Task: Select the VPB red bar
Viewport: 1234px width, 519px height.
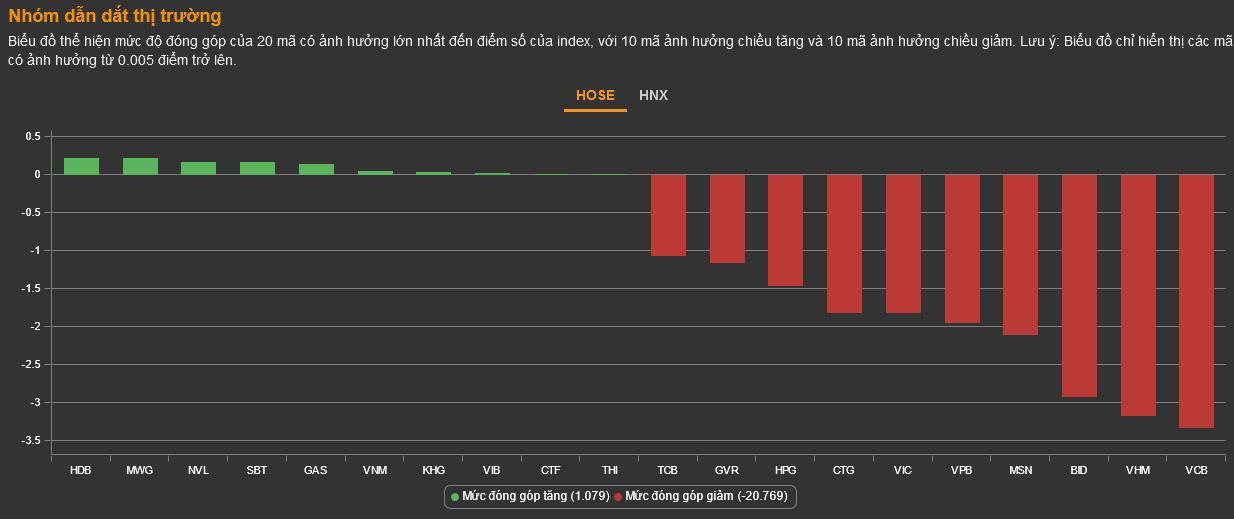Action: coord(962,248)
